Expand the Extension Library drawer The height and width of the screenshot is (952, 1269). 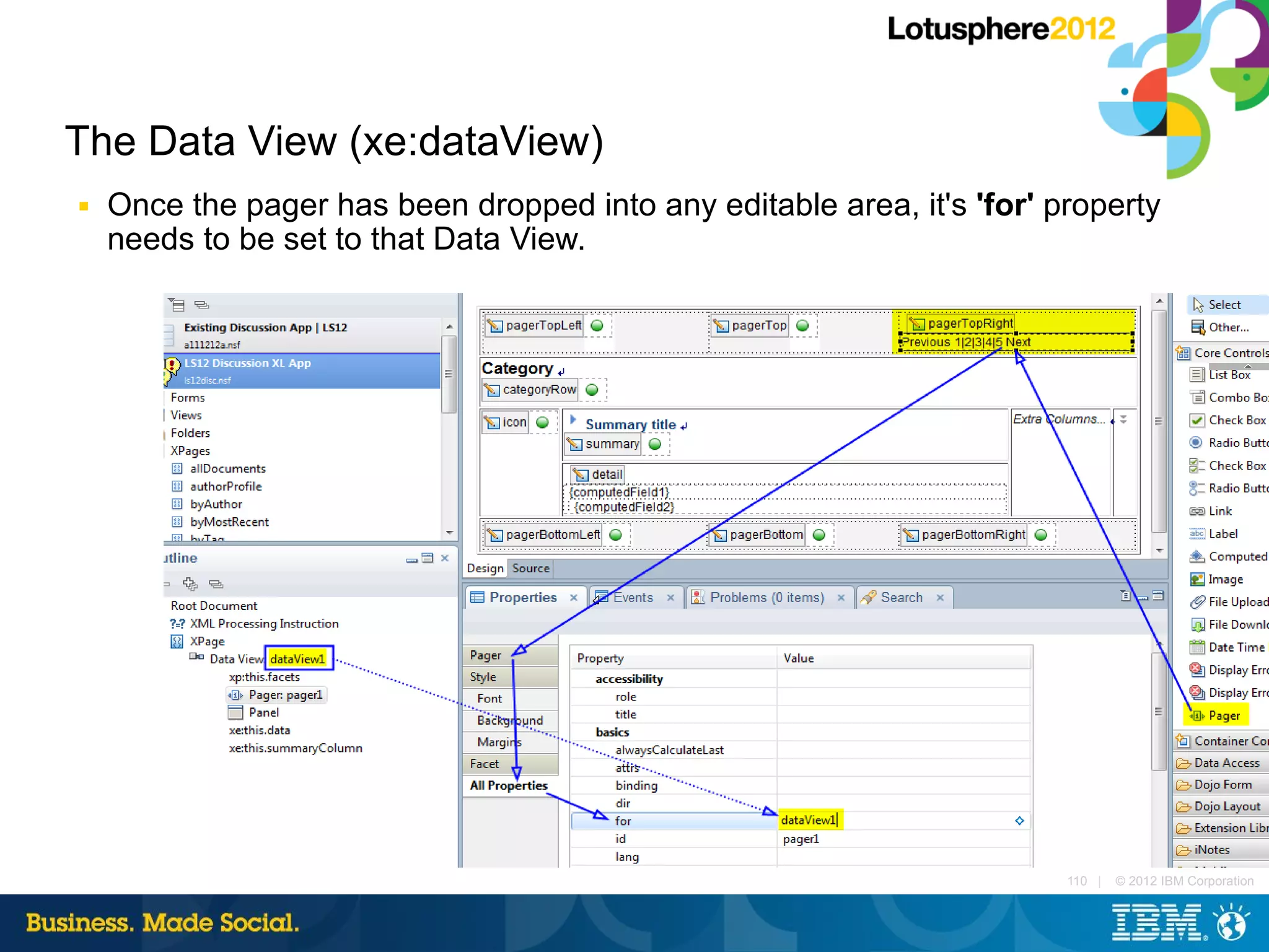[1222, 828]
